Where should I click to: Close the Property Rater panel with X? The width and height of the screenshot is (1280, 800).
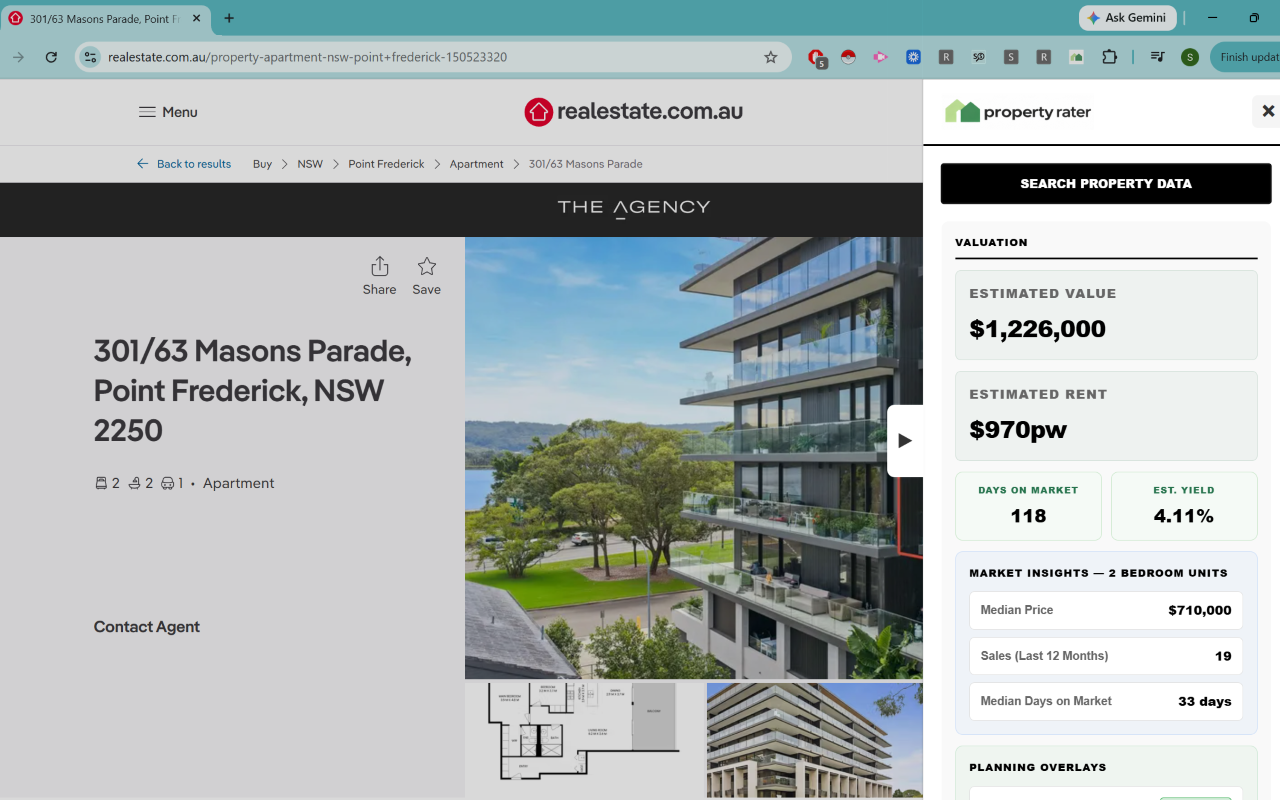click(1268, 111)
